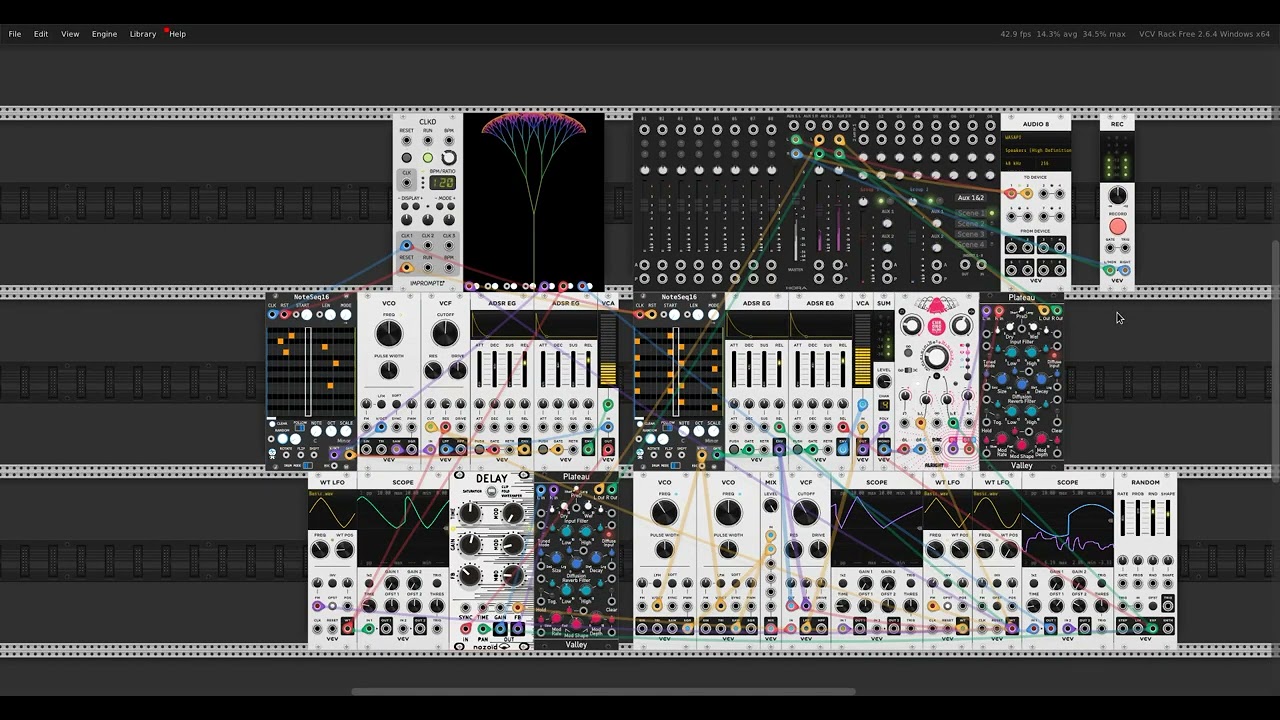Viewport: 1280px width, 720px height.
Task: Click the REC module level knob
Action: coord(1117,196)
